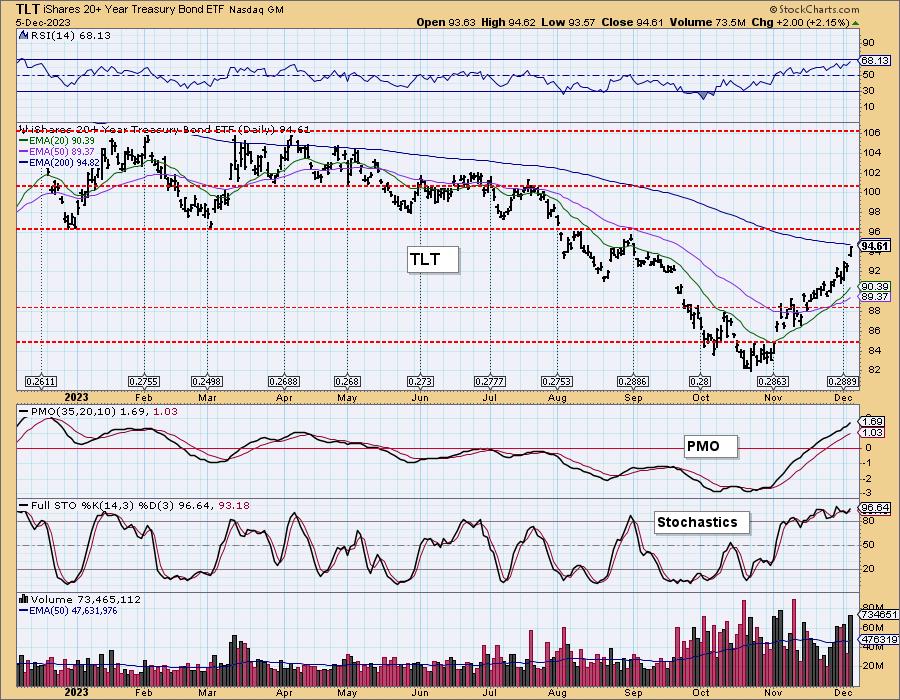The image size is (900, 700).
Task: Click the TLT ticker symbol in the header
Action: tap(28, 9)
